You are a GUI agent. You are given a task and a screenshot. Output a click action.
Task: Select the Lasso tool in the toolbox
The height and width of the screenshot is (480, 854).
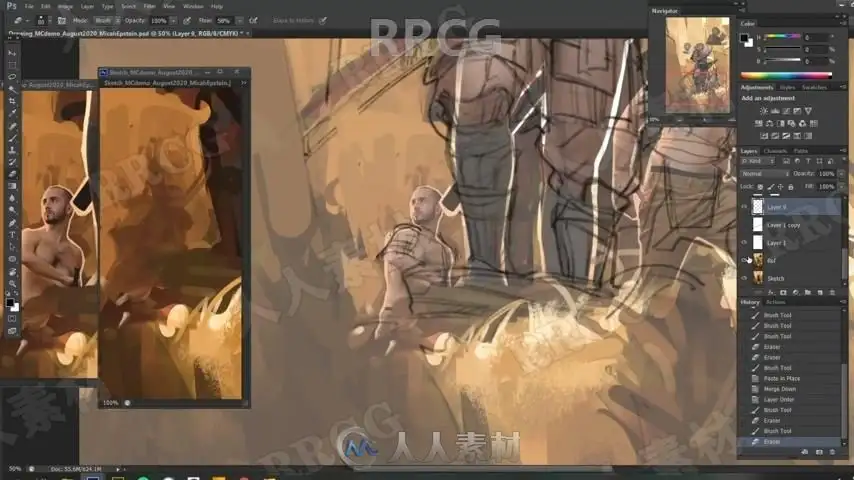tap(12, 77)
